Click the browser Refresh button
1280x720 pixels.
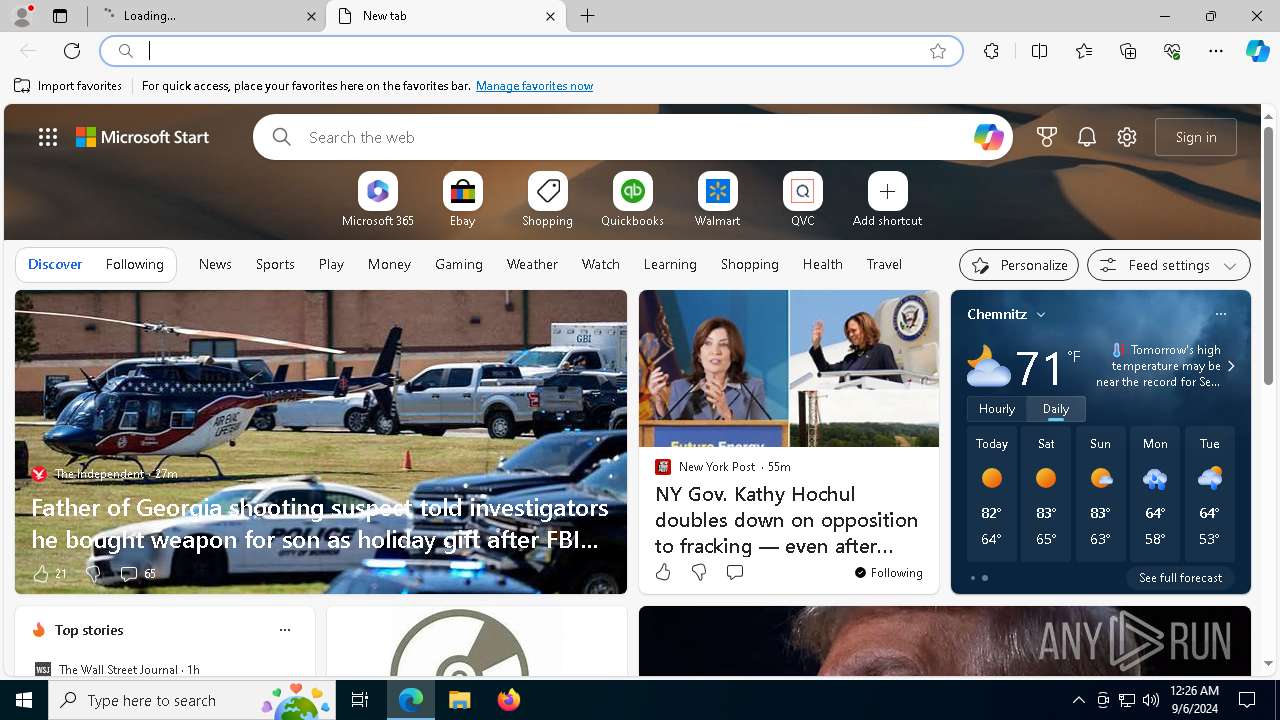(x=72, y=51)
